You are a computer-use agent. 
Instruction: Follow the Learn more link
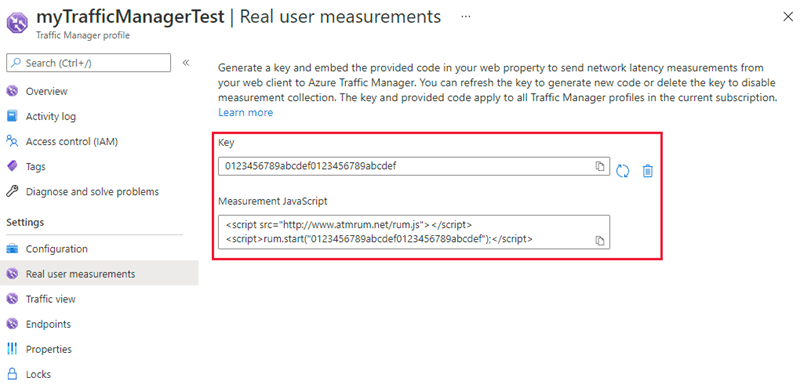245,112
